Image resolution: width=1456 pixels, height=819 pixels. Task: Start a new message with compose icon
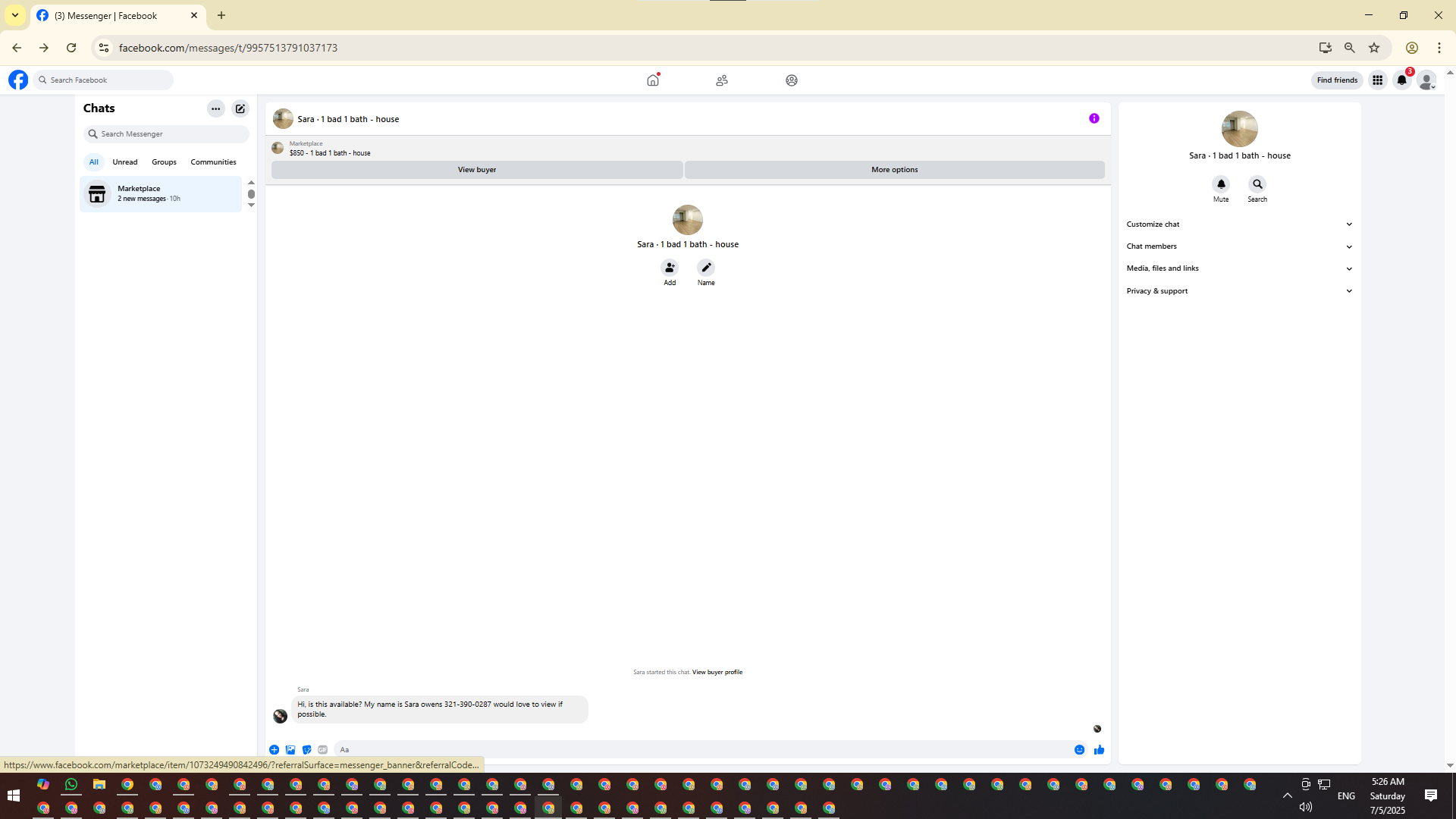click(x=240, y=108)
